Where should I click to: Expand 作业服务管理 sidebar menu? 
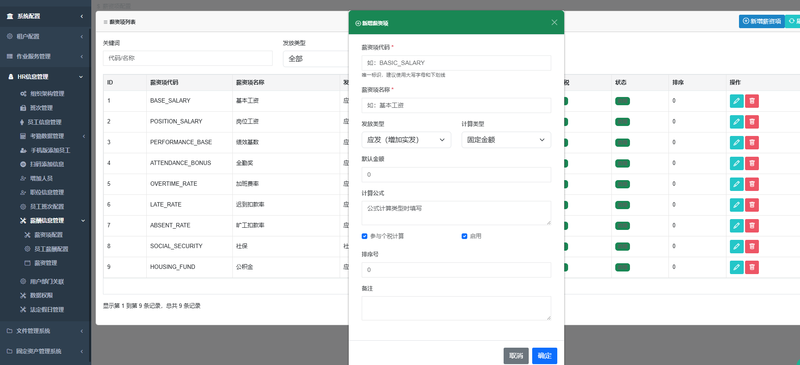[x=45, y=57]
